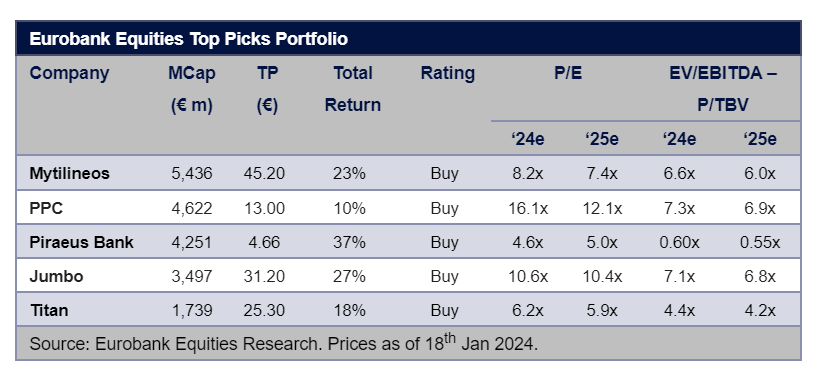This screenshot has height=382, width=824.
Task: Select the PPC company cell
Action: [x=46, y=208]
